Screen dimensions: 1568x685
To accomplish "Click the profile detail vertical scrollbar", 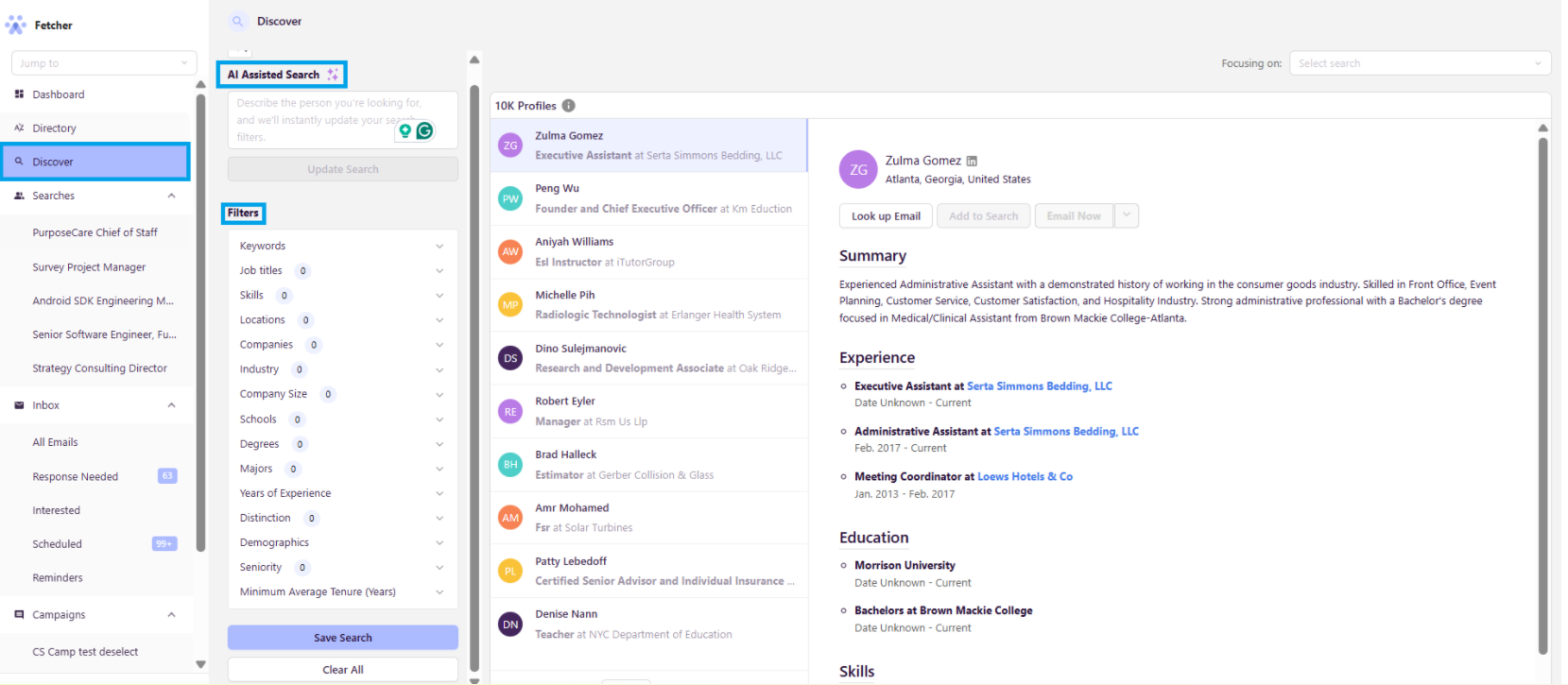I will [x=1542, y=397].
